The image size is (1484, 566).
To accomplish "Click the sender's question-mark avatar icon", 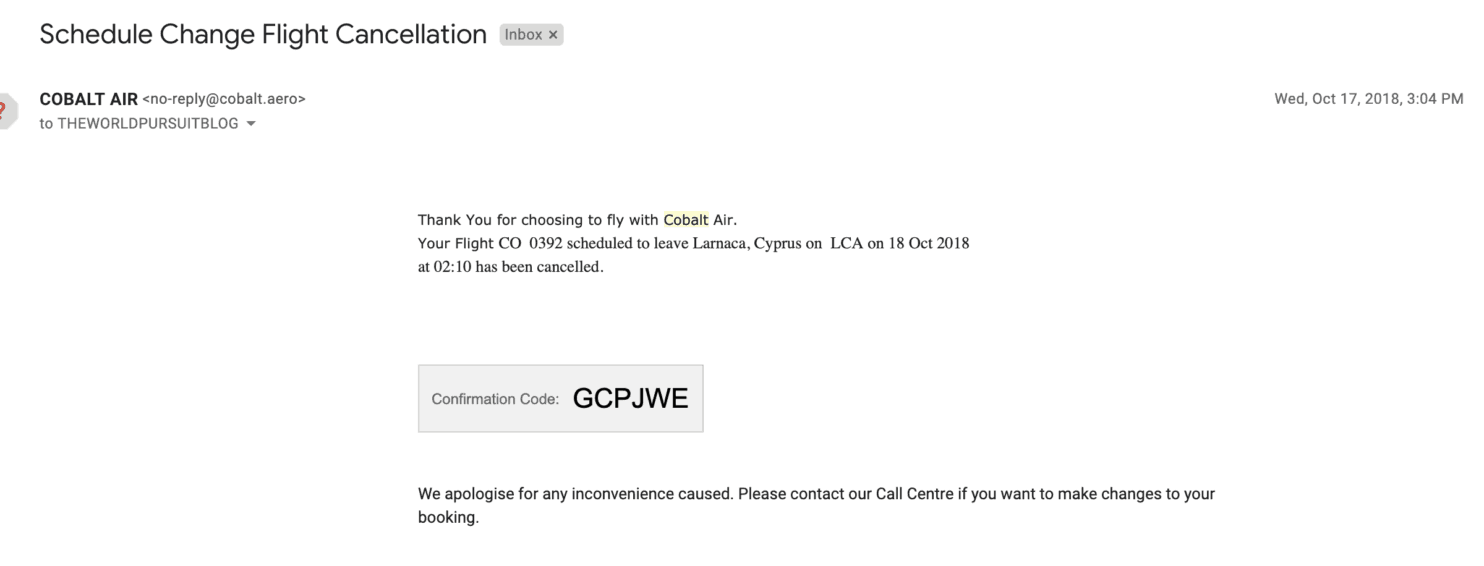I will pyautogui.click(x=7, y=111).
